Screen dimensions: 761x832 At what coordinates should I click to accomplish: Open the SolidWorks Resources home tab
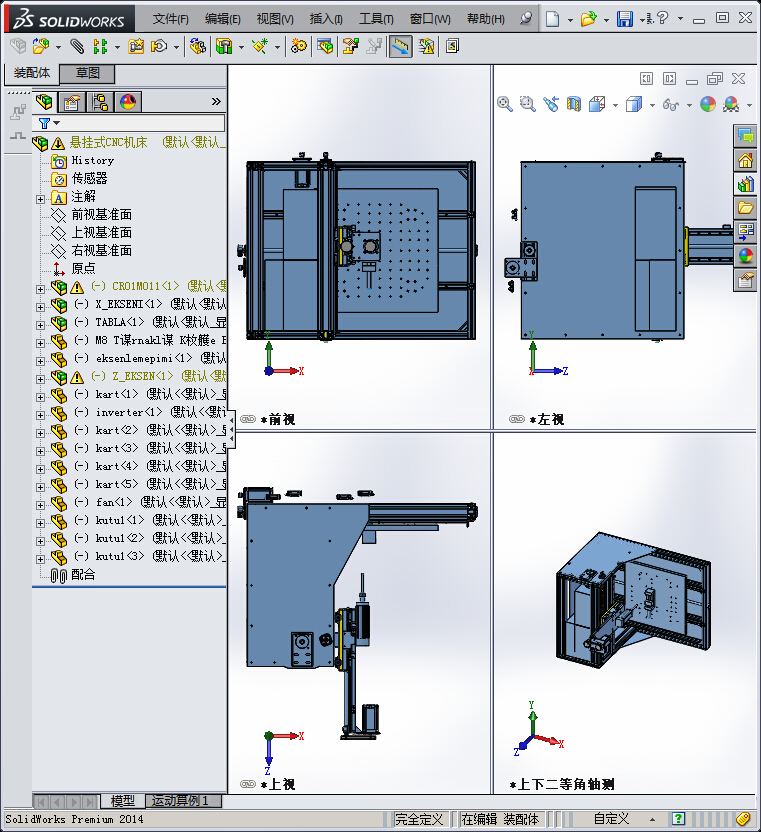(x=746, y=160)
